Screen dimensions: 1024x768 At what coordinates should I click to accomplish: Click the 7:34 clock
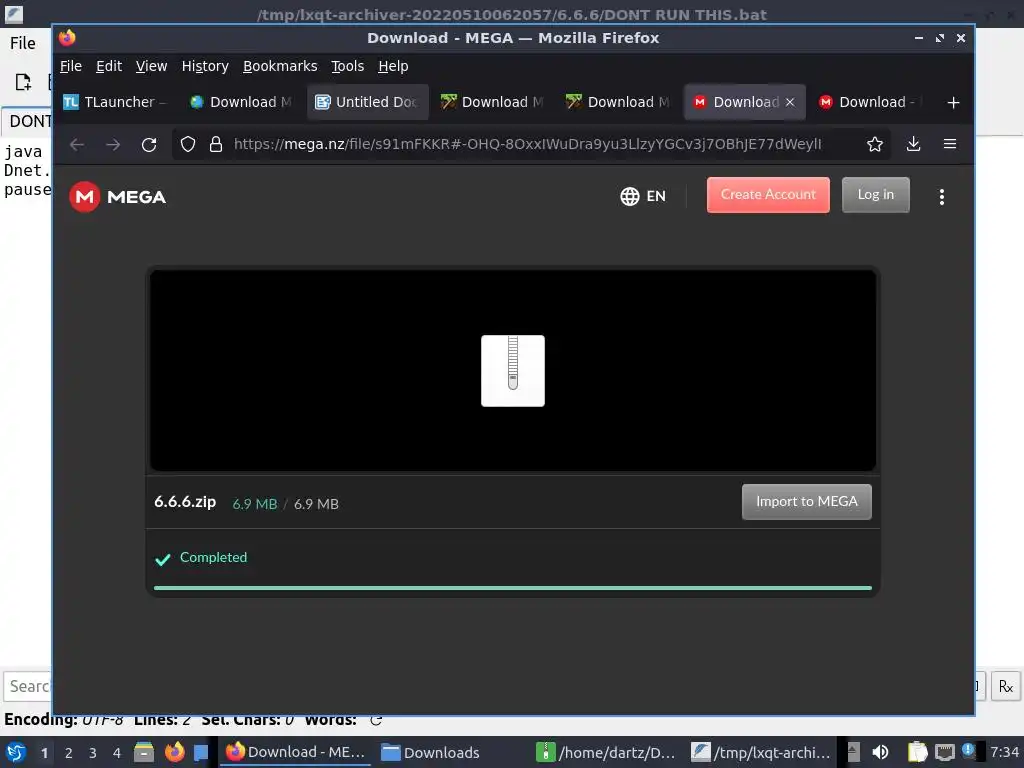(x=1004, y=752)
